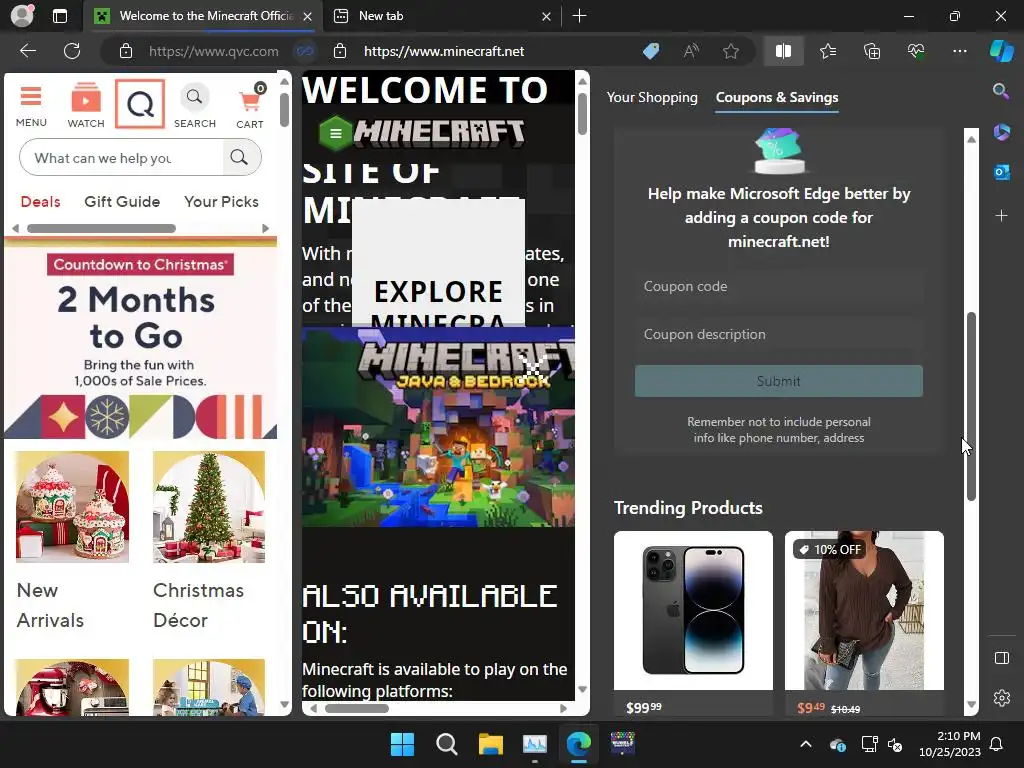This screenshot has width=1024, height=768.
Task: Open the brown sweater 10% OFF thumbnail
Action: [864, 611]
